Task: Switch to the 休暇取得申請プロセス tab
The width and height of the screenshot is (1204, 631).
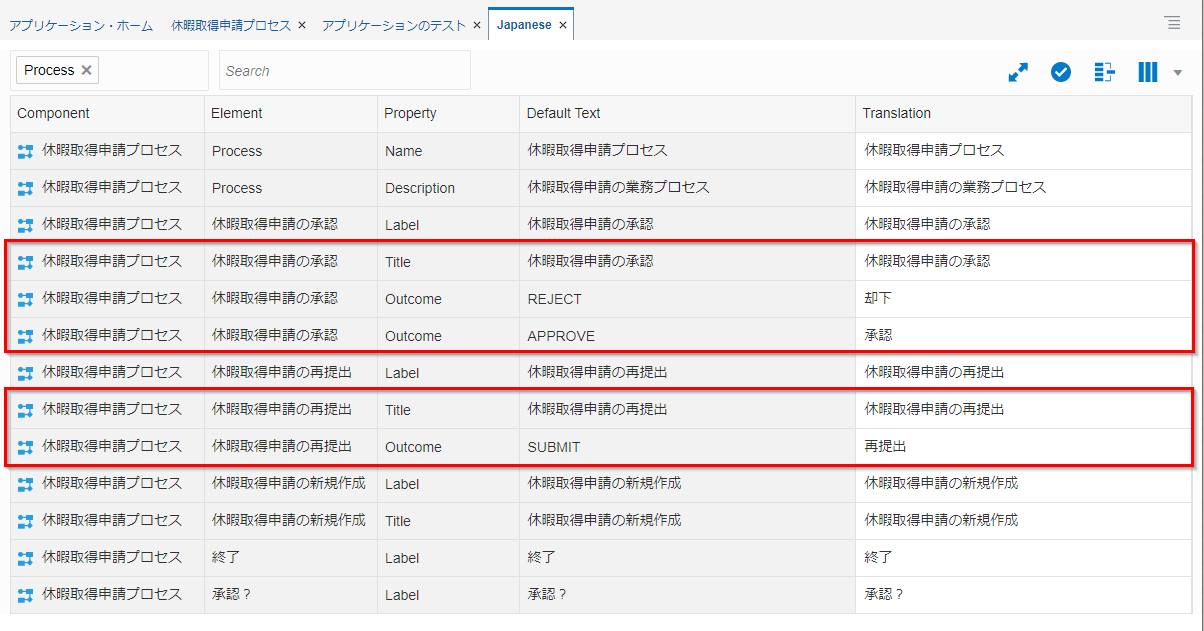Action: pos(231,25)
